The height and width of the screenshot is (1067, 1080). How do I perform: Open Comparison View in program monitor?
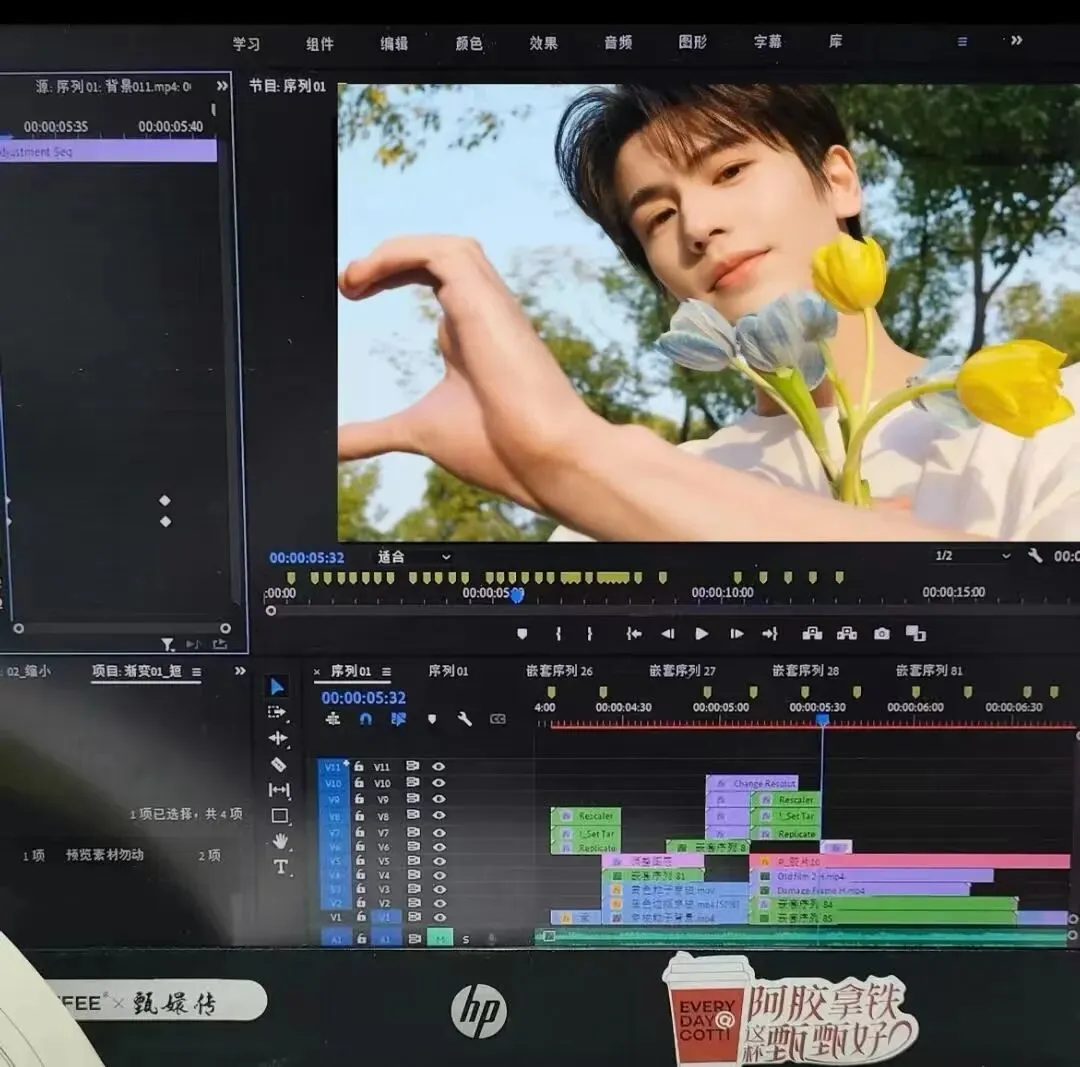915,634
